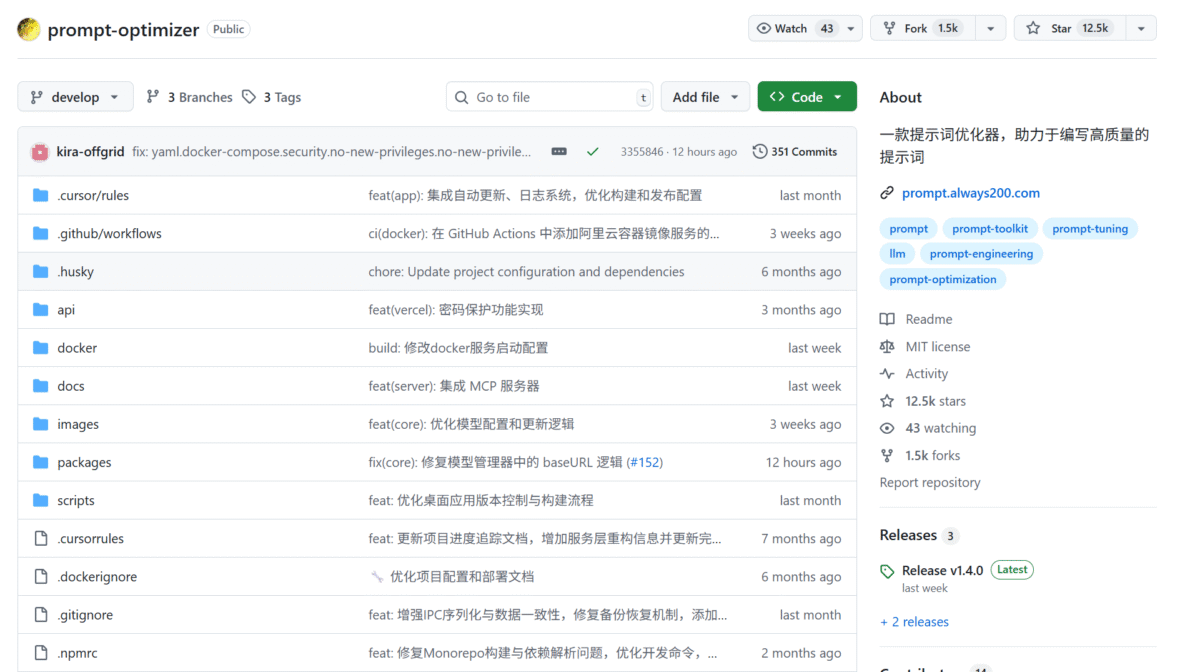Open commit 'feat(vercel): 密码保护功能实现'
This screenshot has width=1200, height=672.
pyautogui.click(x=456, y=310)
